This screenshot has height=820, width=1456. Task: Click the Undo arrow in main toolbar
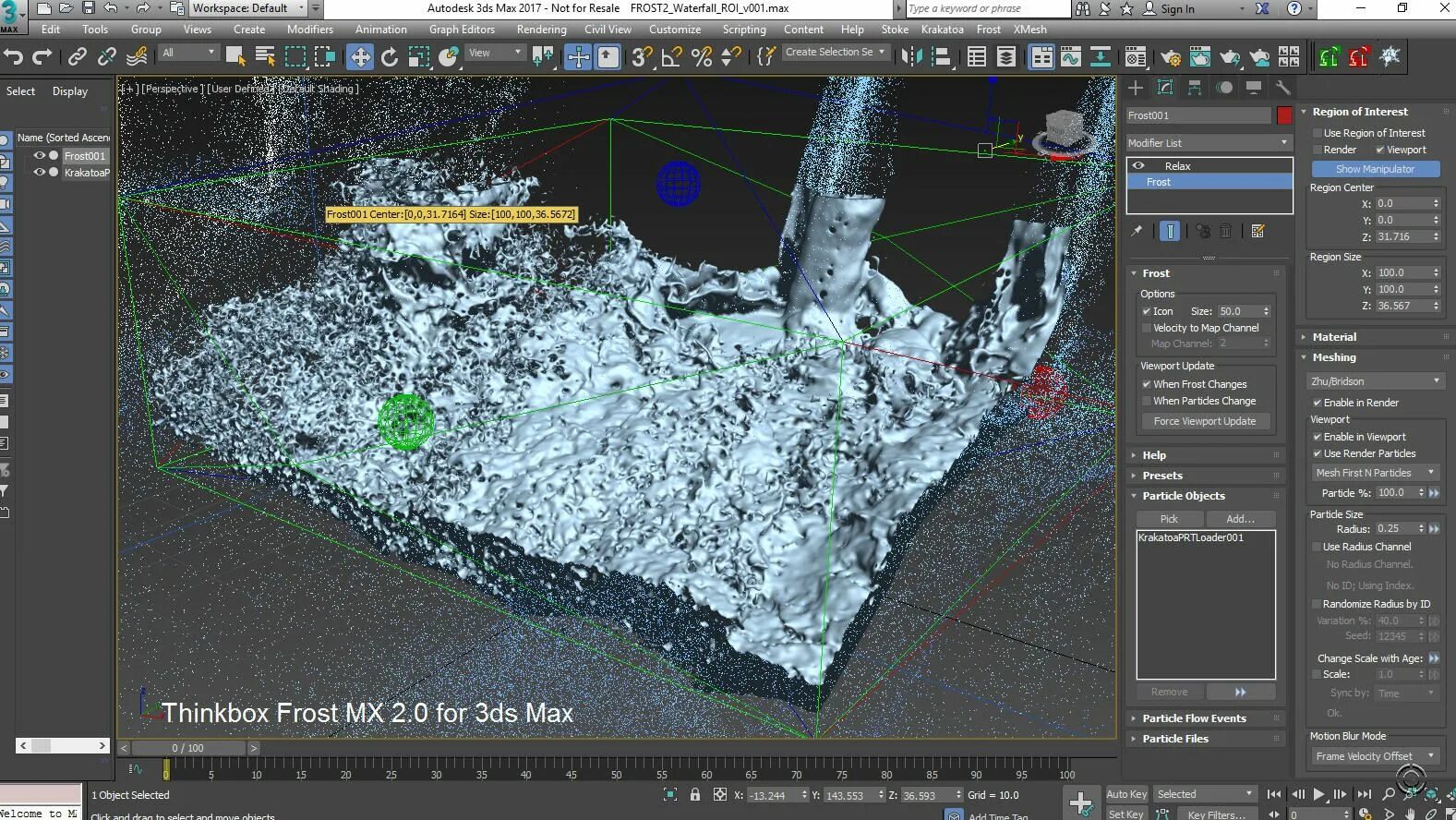pyautogui.click(x=13, y=56)
